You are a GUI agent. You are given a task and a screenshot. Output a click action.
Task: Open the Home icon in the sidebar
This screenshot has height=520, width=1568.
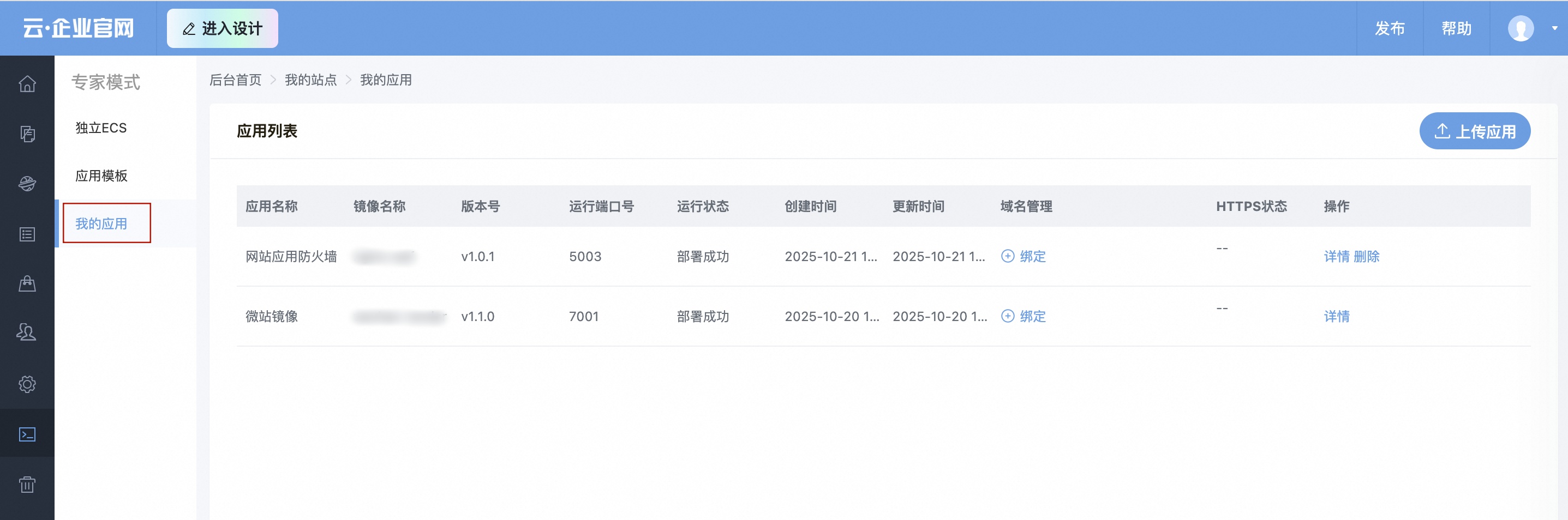tap(27, 84)
